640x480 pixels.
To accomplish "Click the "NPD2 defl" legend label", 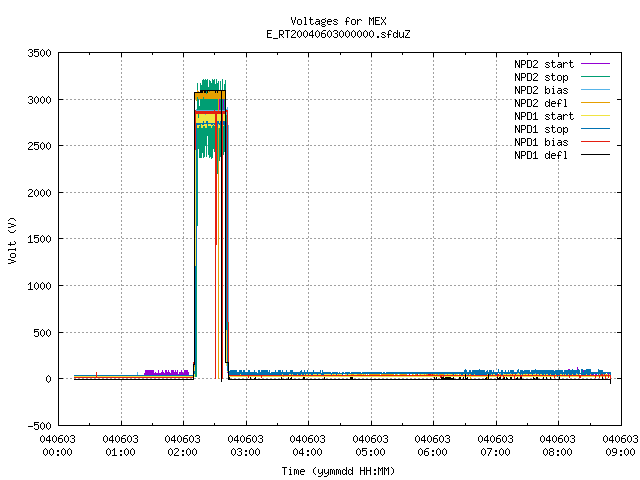I will coord(541,103).
